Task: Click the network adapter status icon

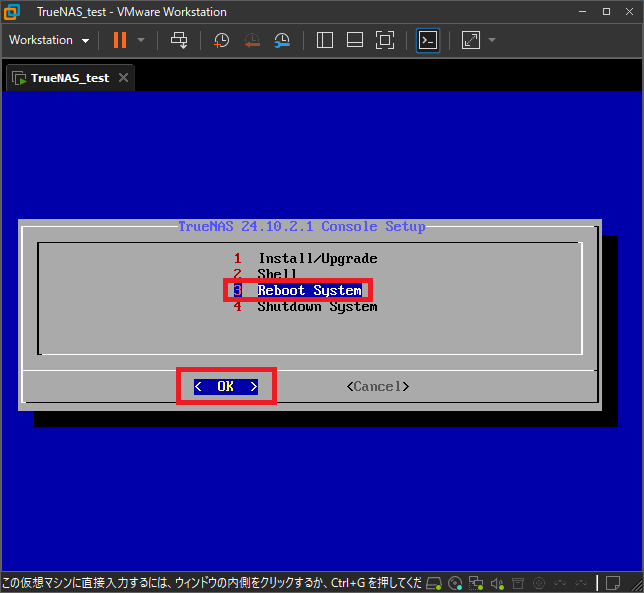Action: [x=476, y=583]
